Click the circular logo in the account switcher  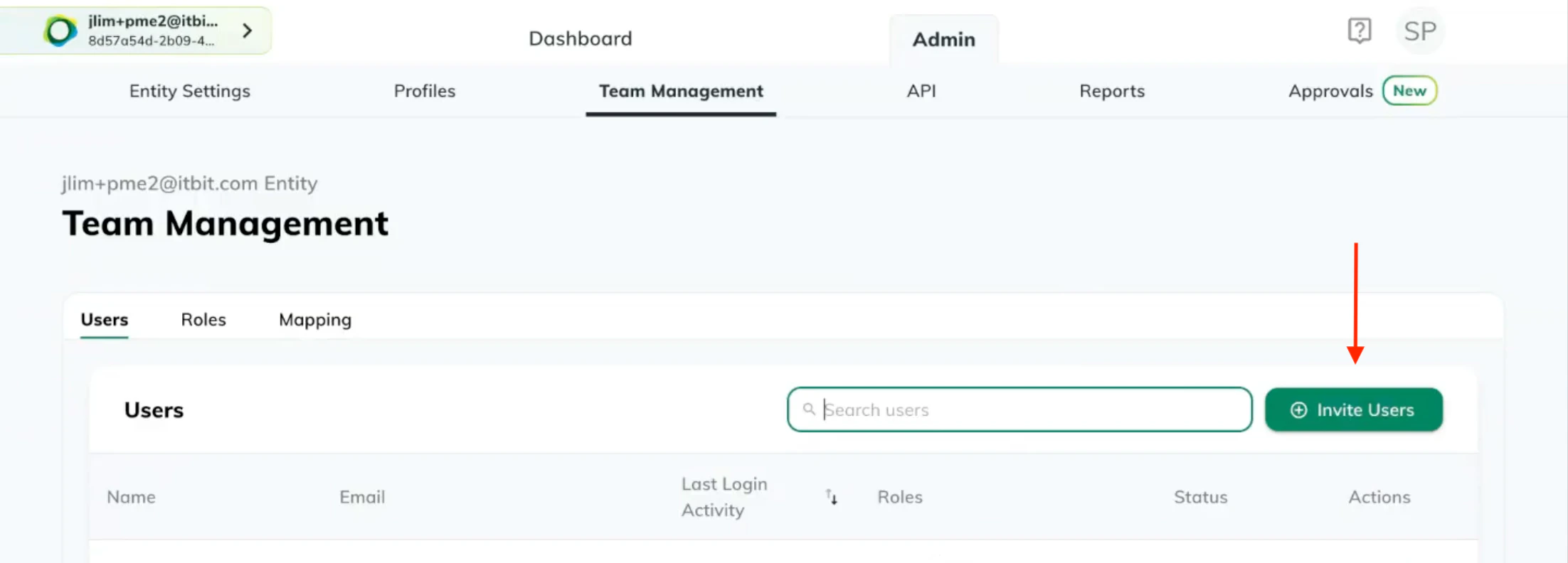[60, 31]
